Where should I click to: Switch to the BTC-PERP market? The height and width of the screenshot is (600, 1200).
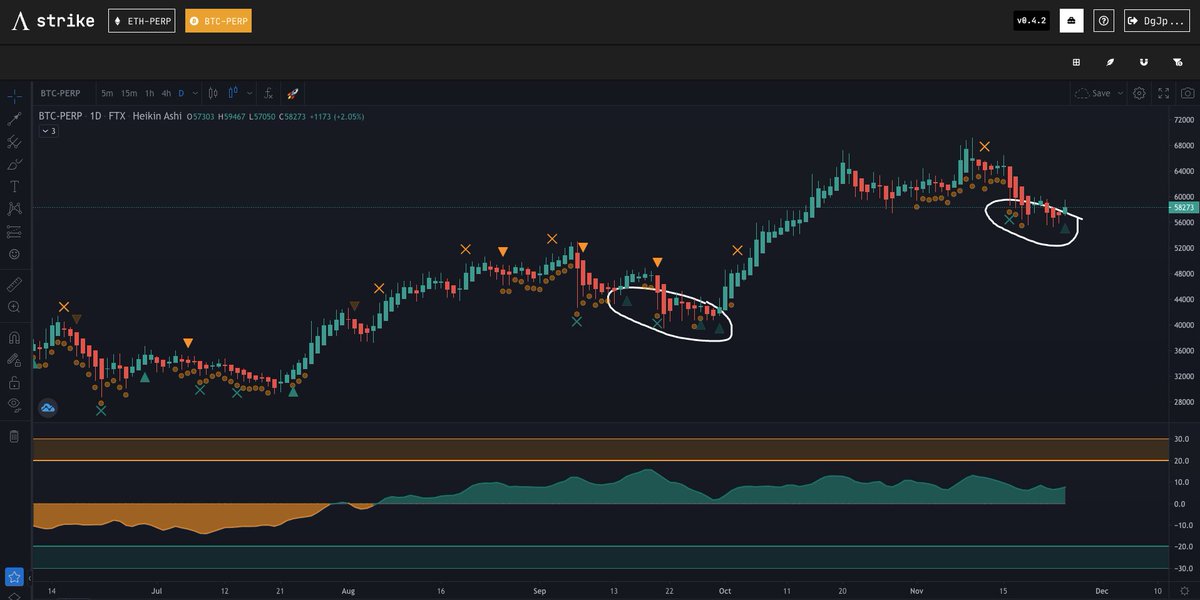[x=218, y=21]
